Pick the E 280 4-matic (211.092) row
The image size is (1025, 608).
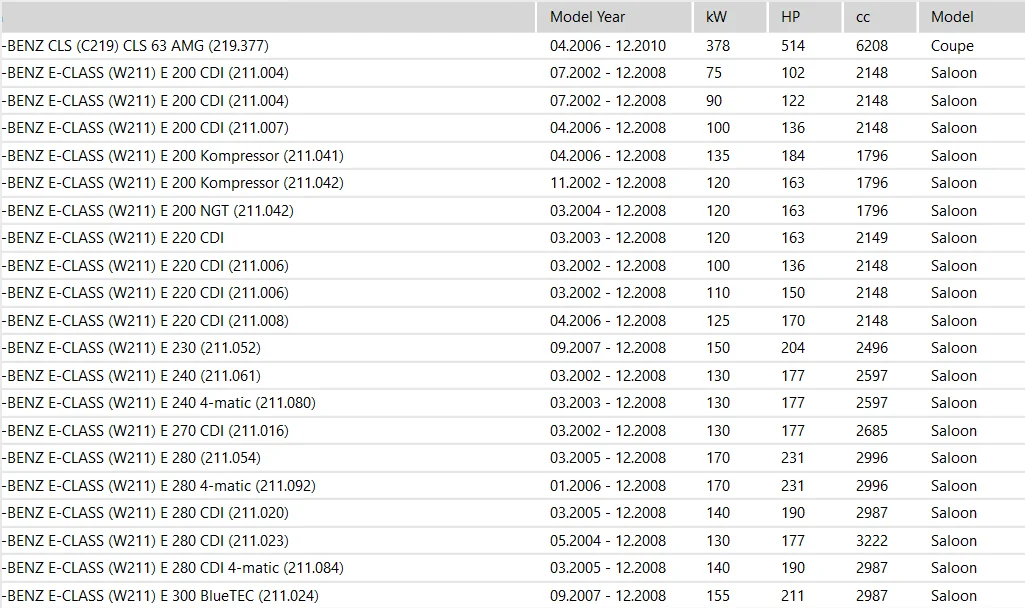point(512,486)
